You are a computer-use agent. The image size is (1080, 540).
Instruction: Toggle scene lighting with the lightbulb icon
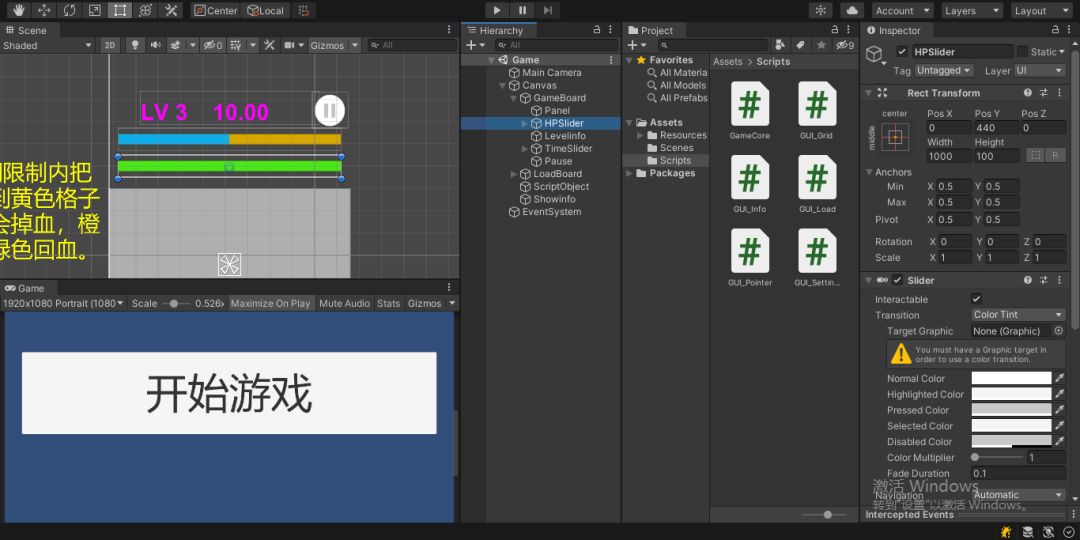click(x=133, y=45)
